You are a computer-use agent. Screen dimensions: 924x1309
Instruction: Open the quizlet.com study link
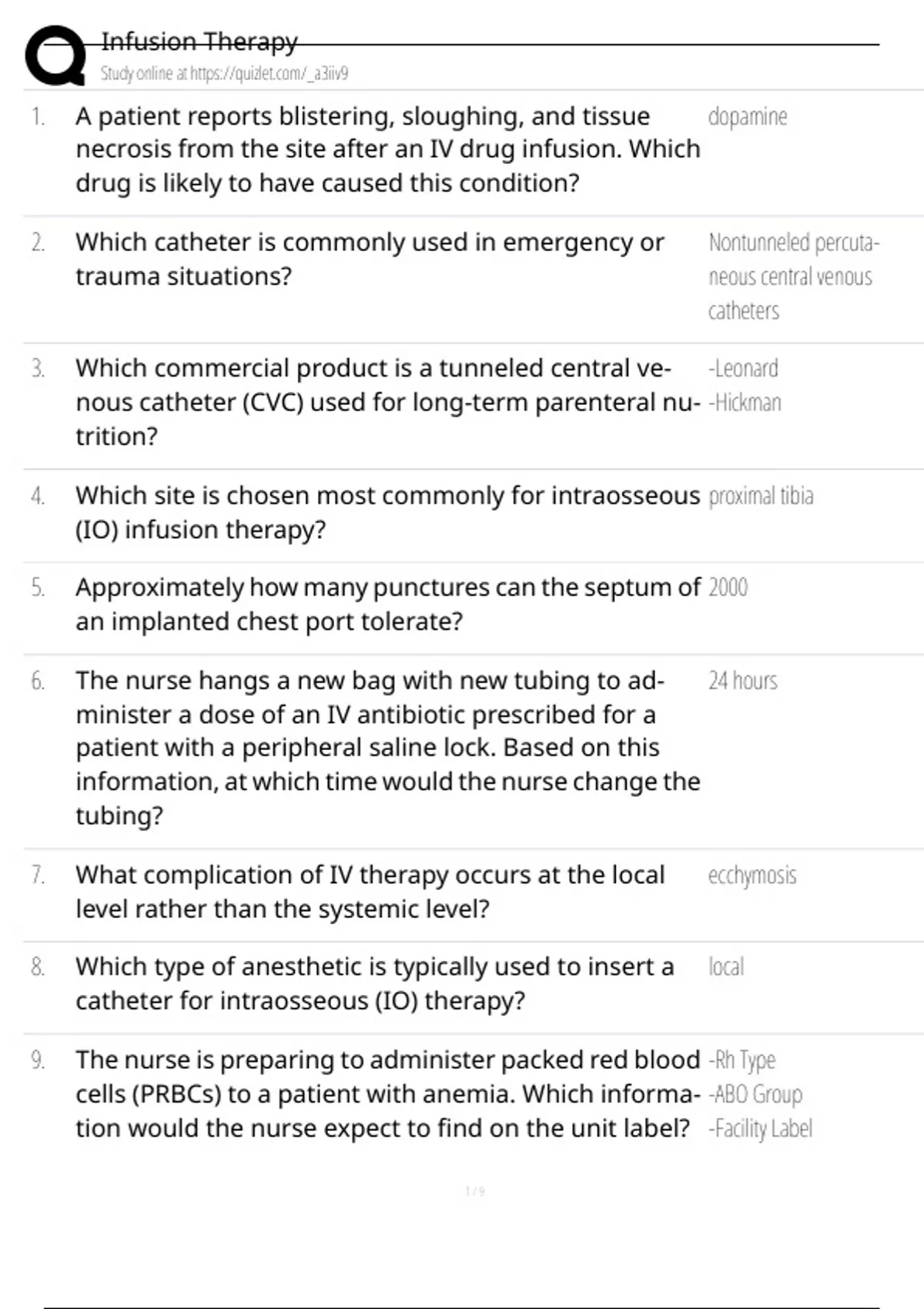(x=224, y=74)
